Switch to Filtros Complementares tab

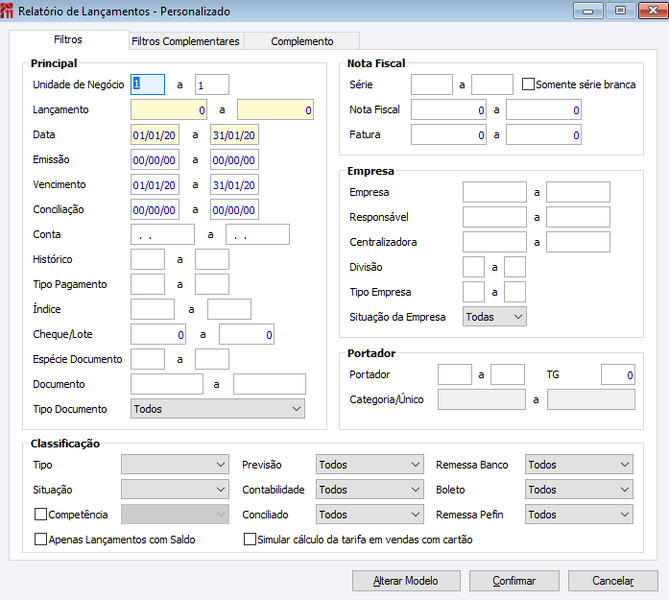point(186,41)
